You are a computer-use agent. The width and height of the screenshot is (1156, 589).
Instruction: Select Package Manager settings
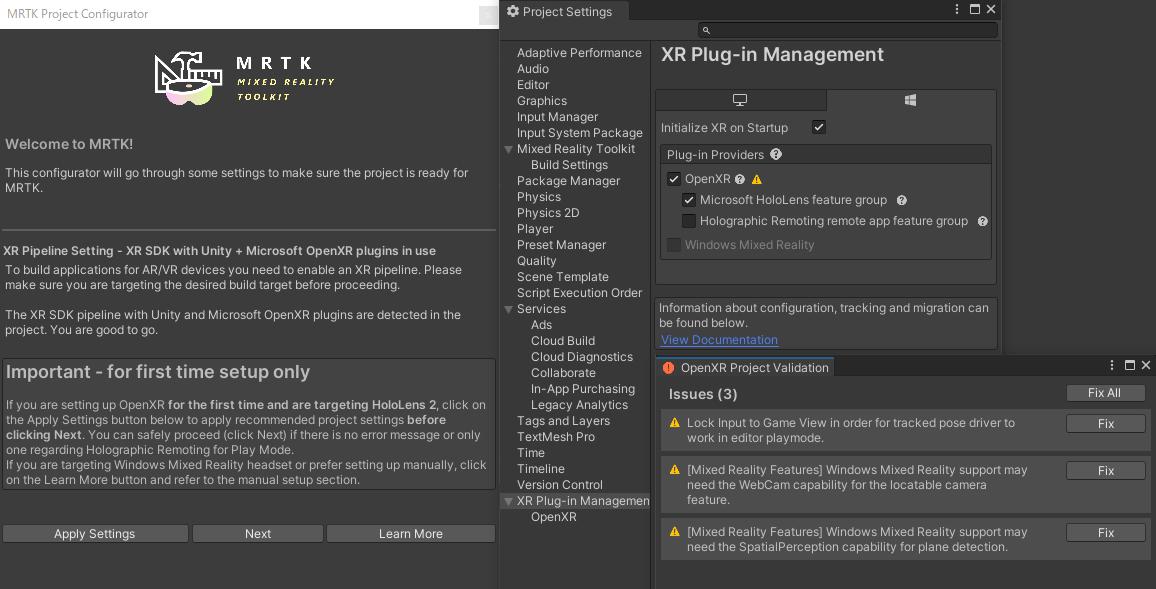[x=568, y=181]
